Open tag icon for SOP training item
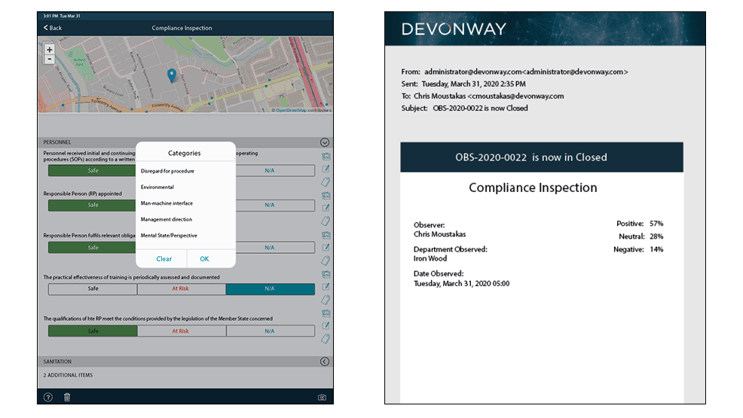Screen dimensions: 743x418 326,182
